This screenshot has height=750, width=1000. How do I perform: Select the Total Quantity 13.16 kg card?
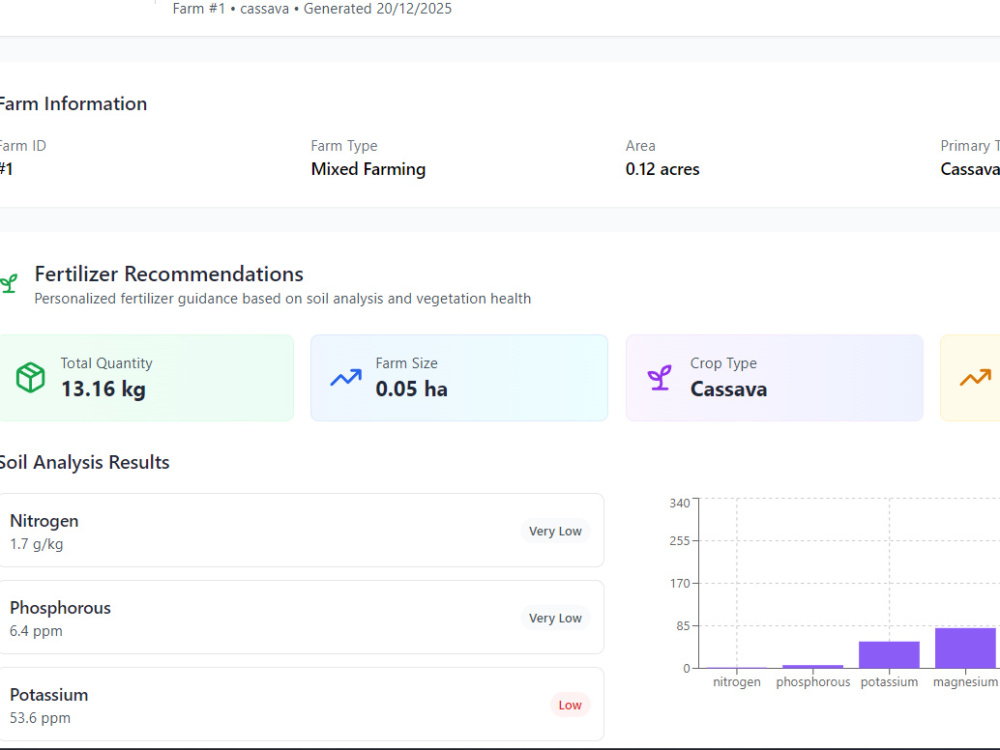[x=146, y=378]
